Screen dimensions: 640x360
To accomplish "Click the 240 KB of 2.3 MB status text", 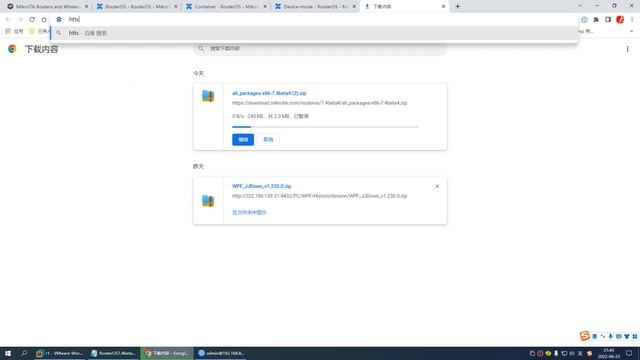I will (x=270, y=116).
